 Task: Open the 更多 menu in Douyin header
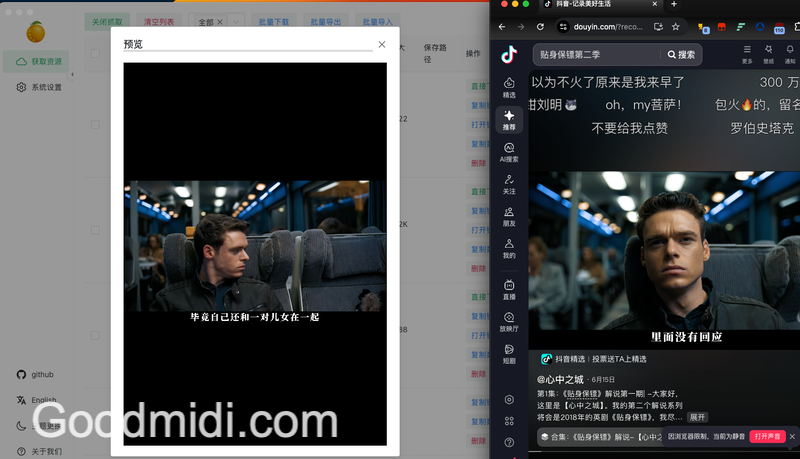(x=747, y=54)
